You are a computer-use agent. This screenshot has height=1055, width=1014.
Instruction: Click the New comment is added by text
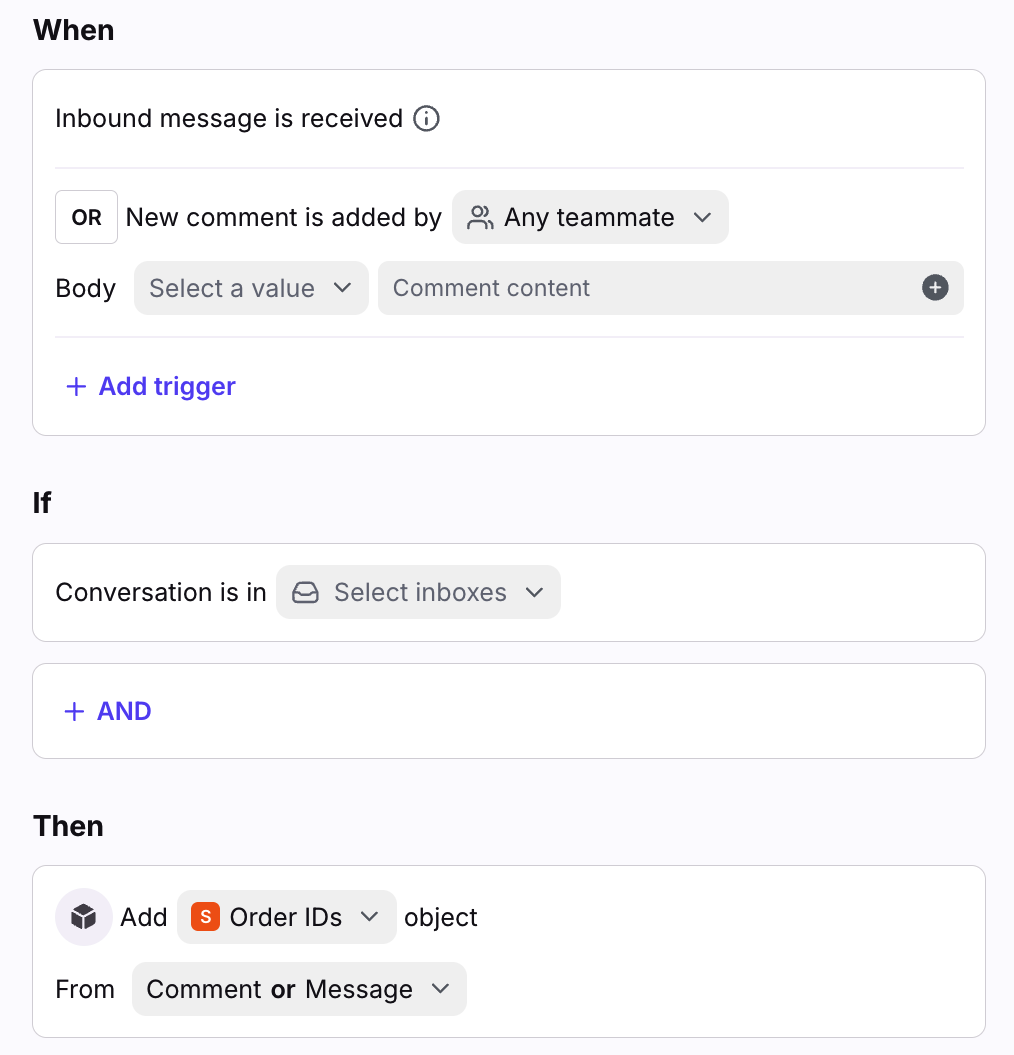click(284, 218)
